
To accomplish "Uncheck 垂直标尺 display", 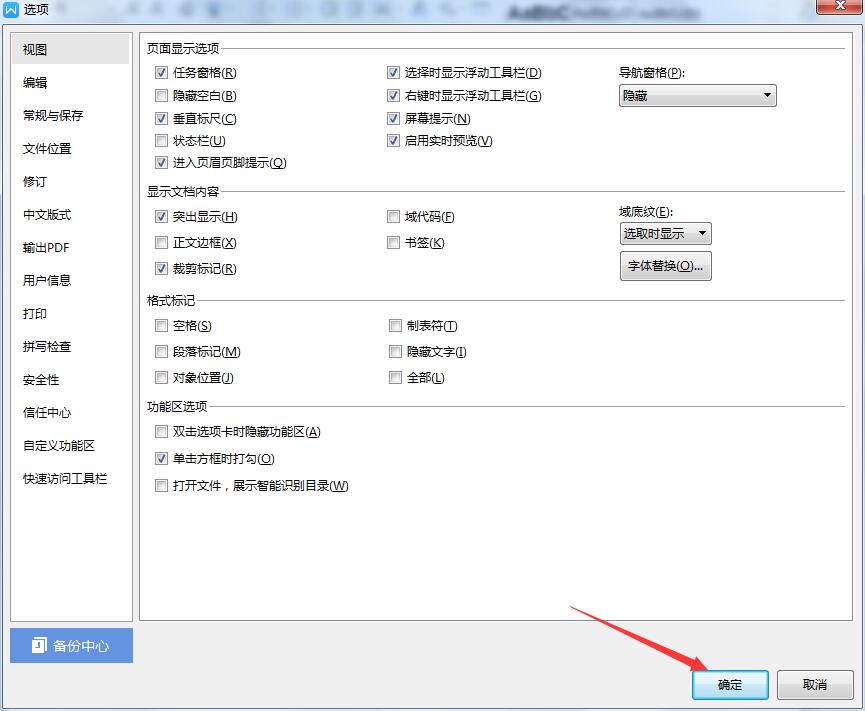I will tap(162, 118).
